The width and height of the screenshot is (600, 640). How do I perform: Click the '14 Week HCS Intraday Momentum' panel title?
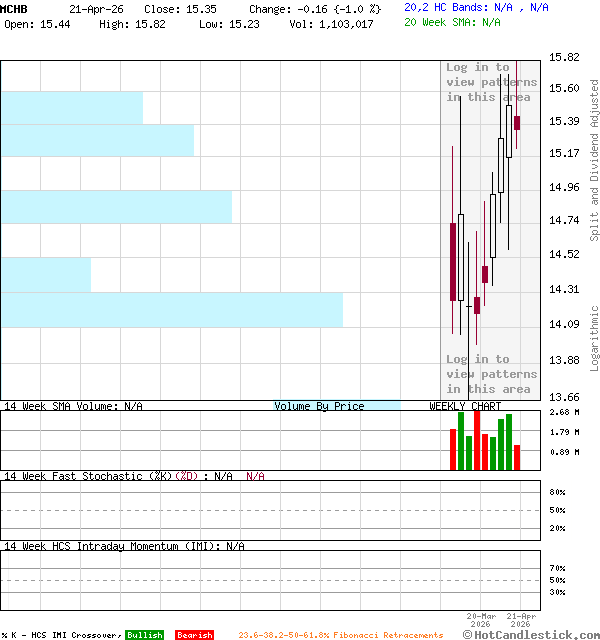(x=110, y=546)
